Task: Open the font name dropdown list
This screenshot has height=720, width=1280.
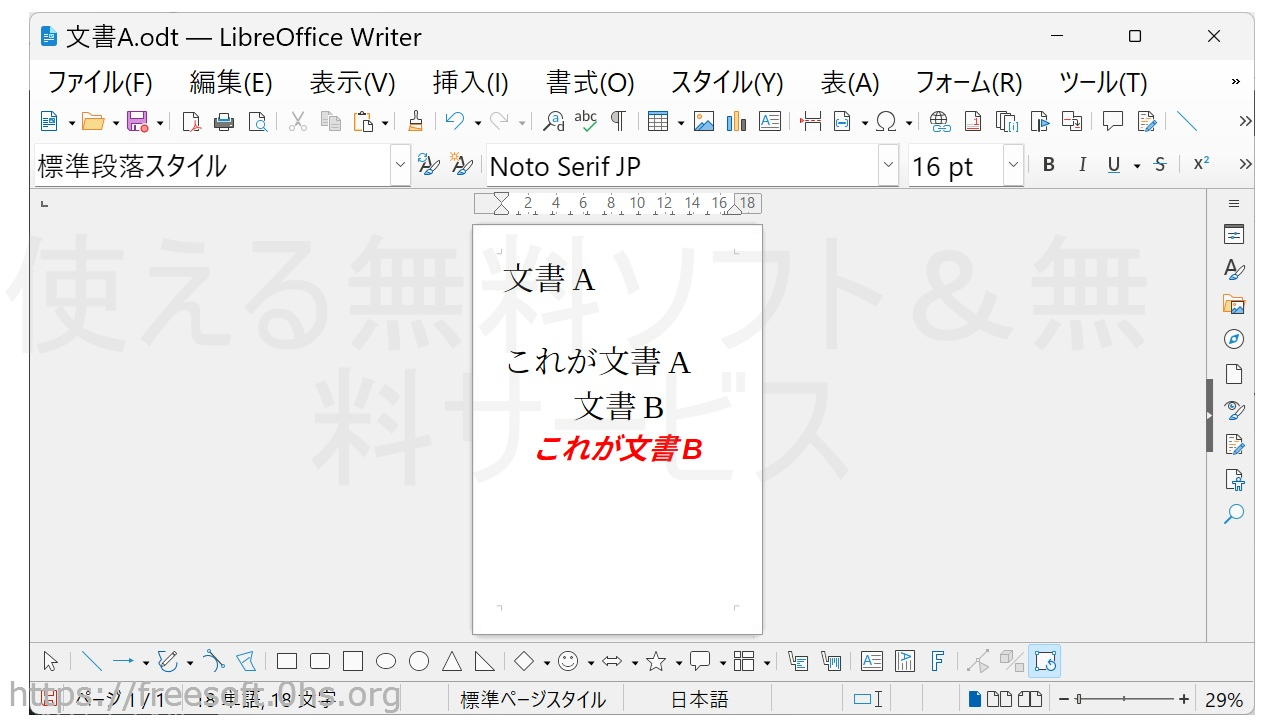Action: point(888,165)
